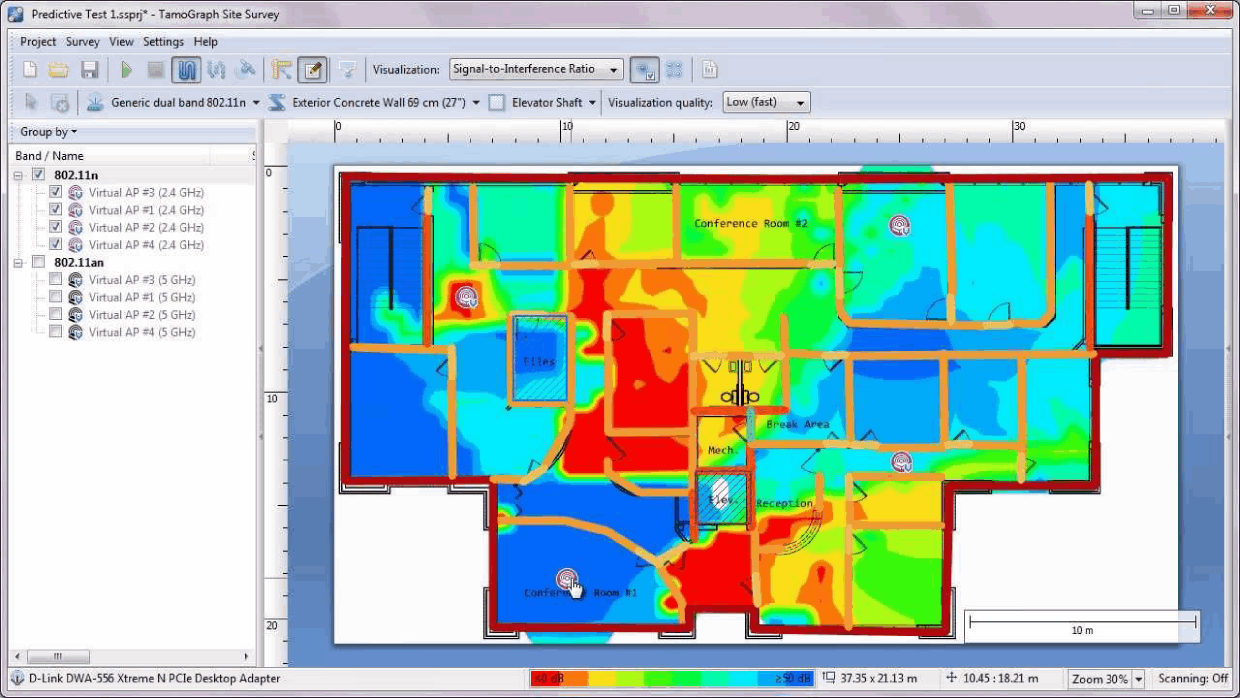Select the continuous survey path tool
The image size is (1240, 698).
[x=188, y=69]
